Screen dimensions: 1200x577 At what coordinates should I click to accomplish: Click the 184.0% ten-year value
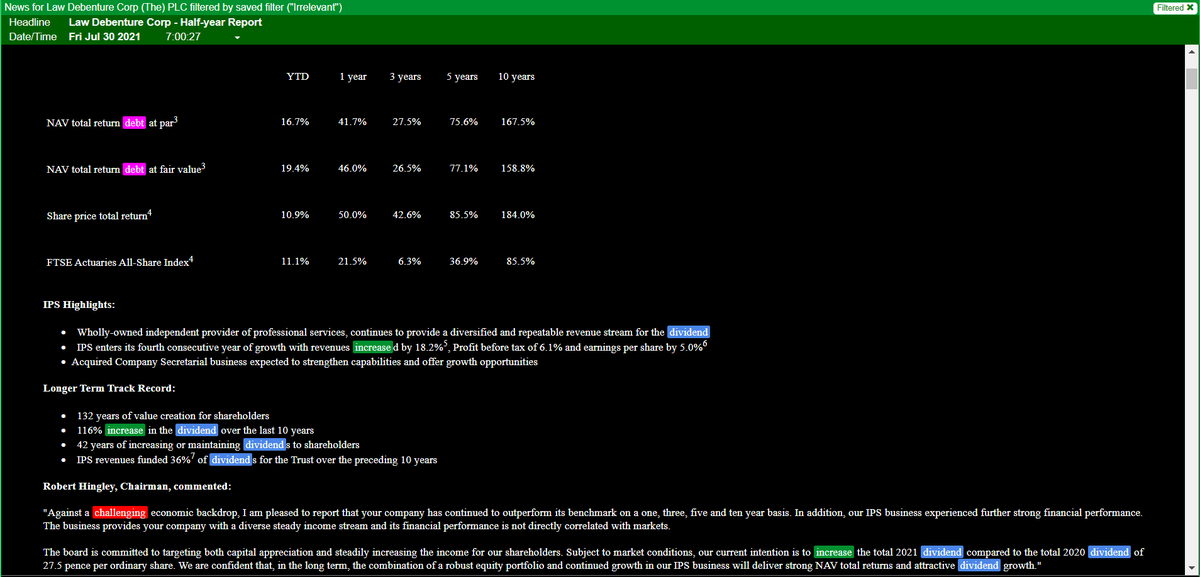pos(518,215)
